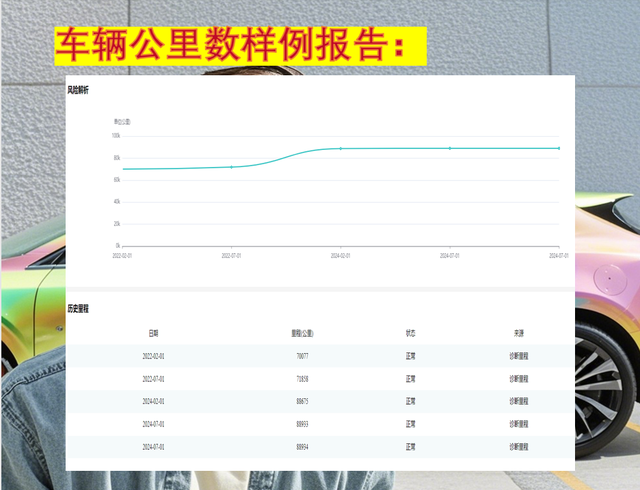Select the 88953 mileage cell
The height and width of the screenshot is (490, 640).
point(302,425)
